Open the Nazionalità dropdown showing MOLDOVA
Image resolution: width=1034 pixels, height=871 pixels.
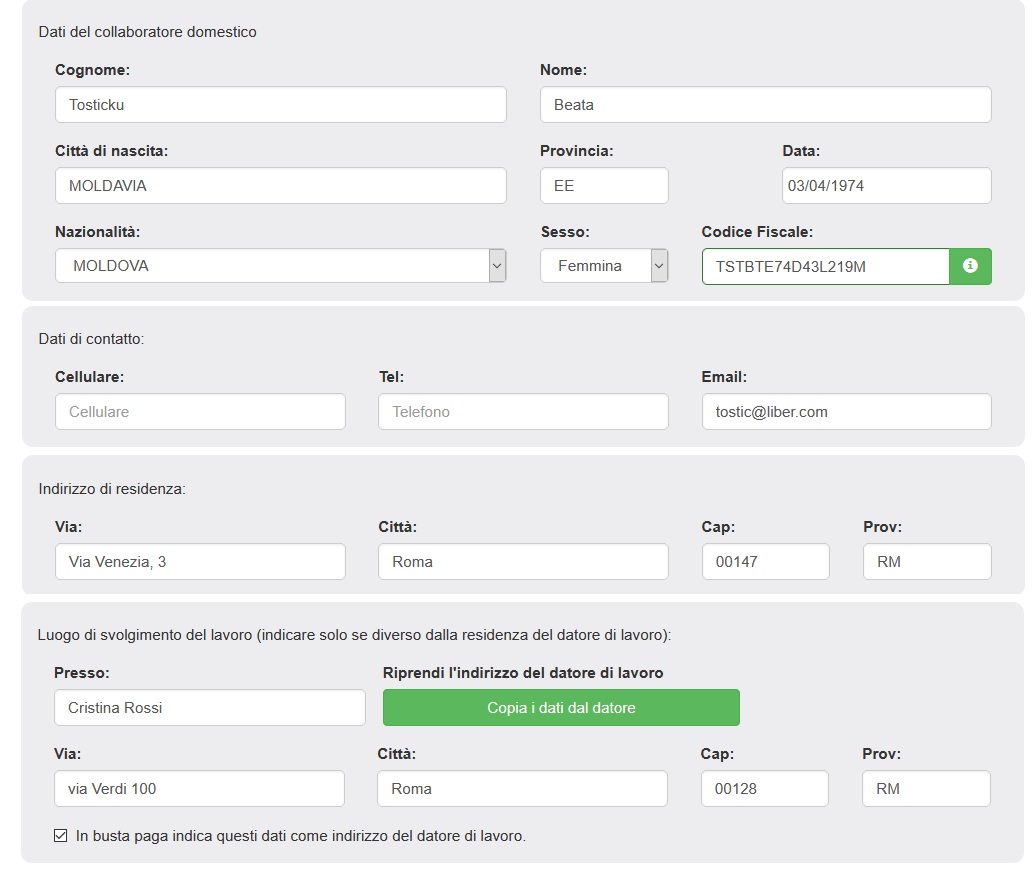pyautogui.click(x=280, y=266)
